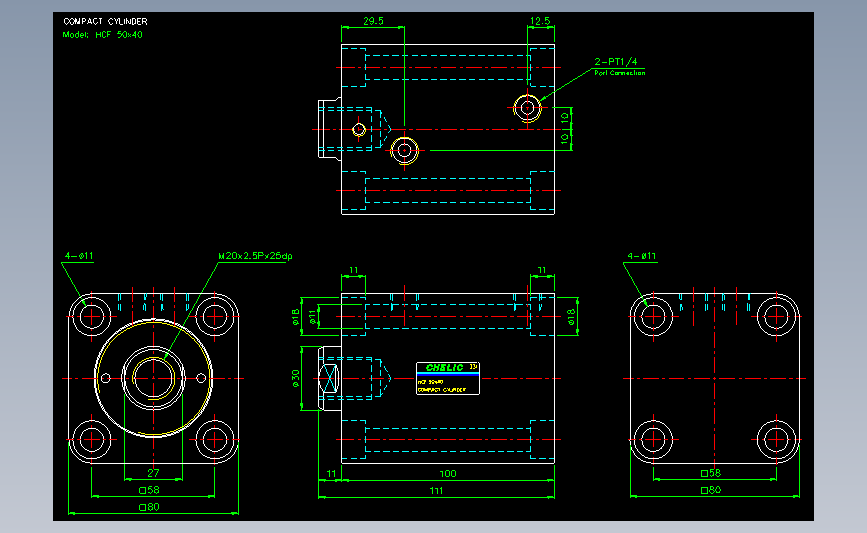Click the lower port circle in the top view
The height and width of the screenshot is (533, 867).
pyautogui.click(x=404, y=150)
